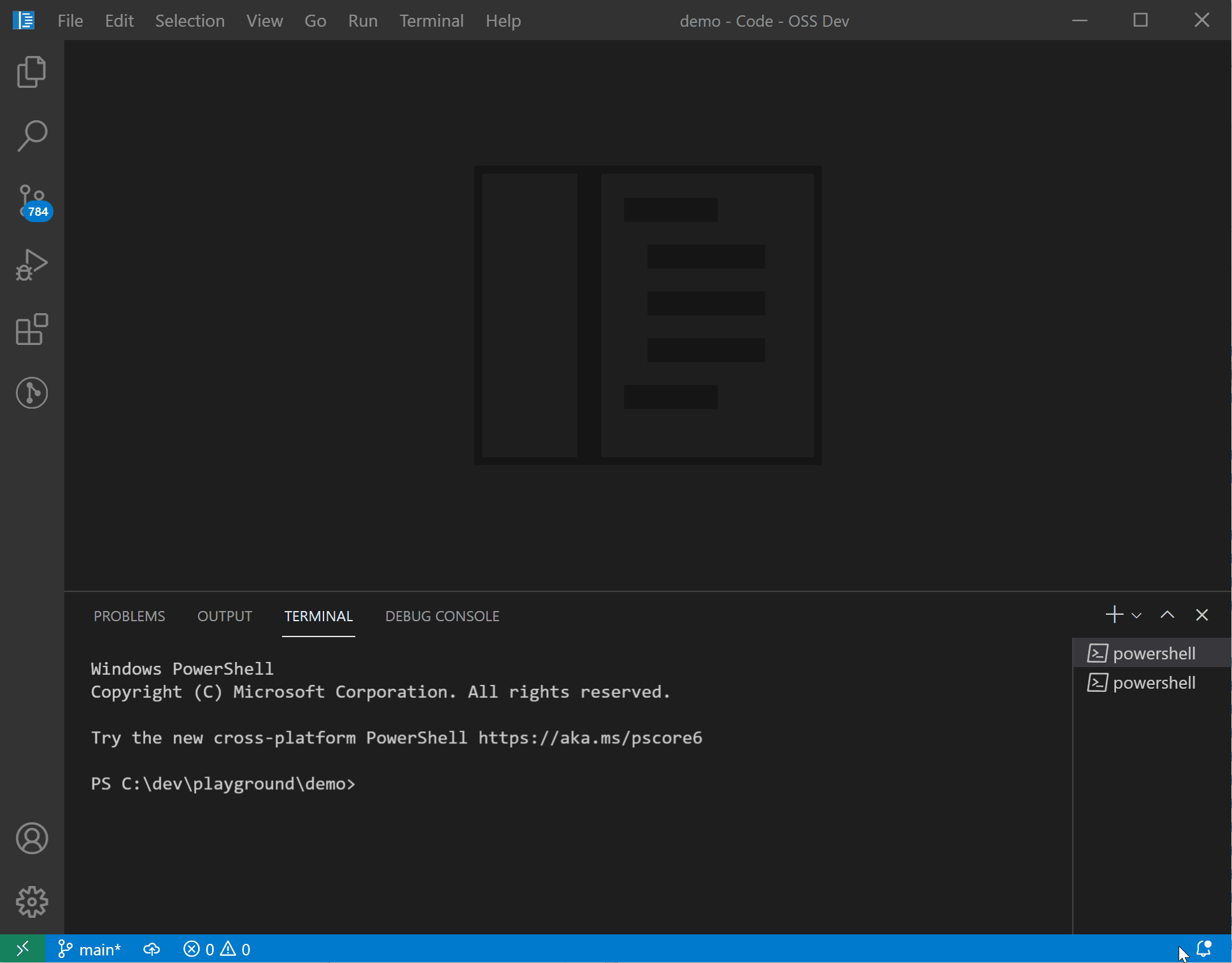Click the 'Windows PowerShell' terminal text
The height and width of the screenshot is (963, 1232).
coord(182,669)
